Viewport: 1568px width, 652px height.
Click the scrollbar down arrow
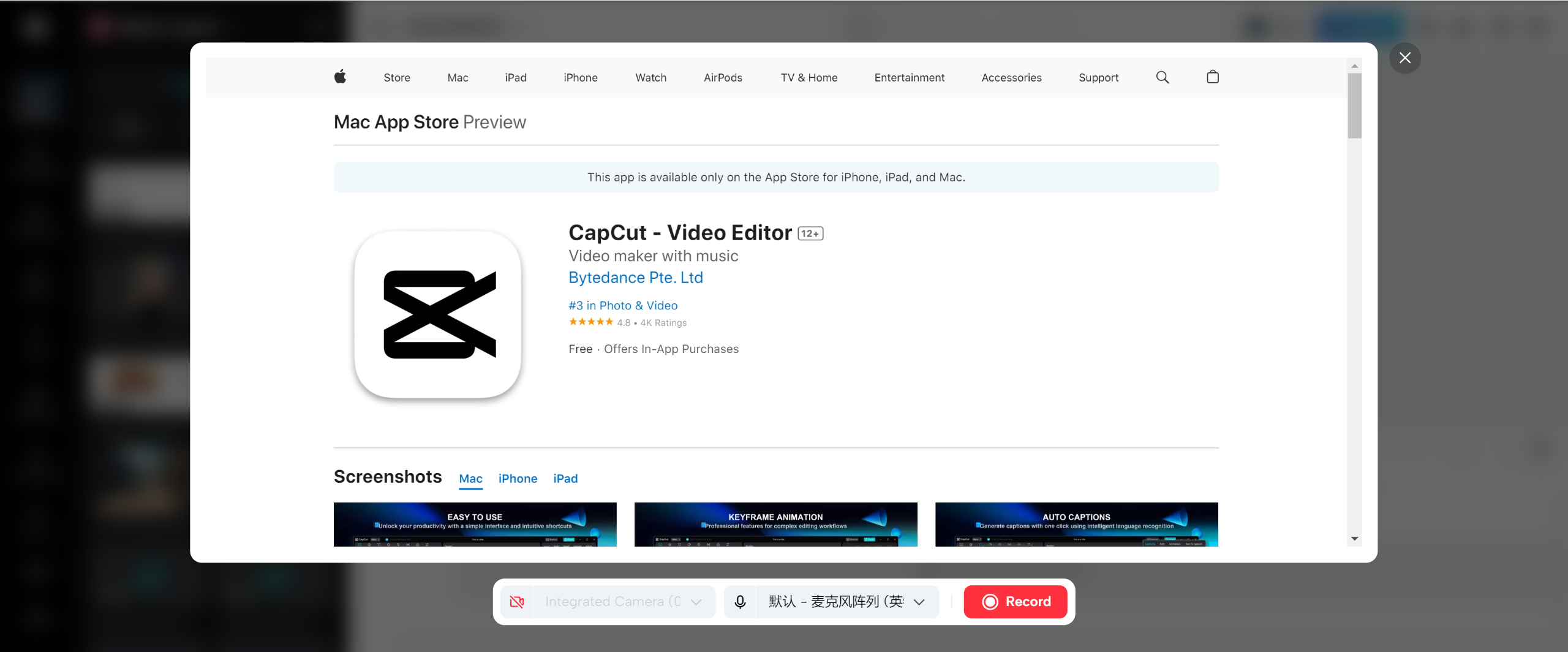[x=1354, y=537]
